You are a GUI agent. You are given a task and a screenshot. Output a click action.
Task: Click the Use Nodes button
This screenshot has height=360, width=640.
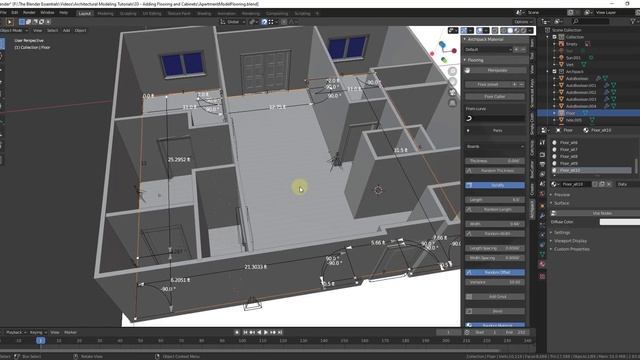595,213
